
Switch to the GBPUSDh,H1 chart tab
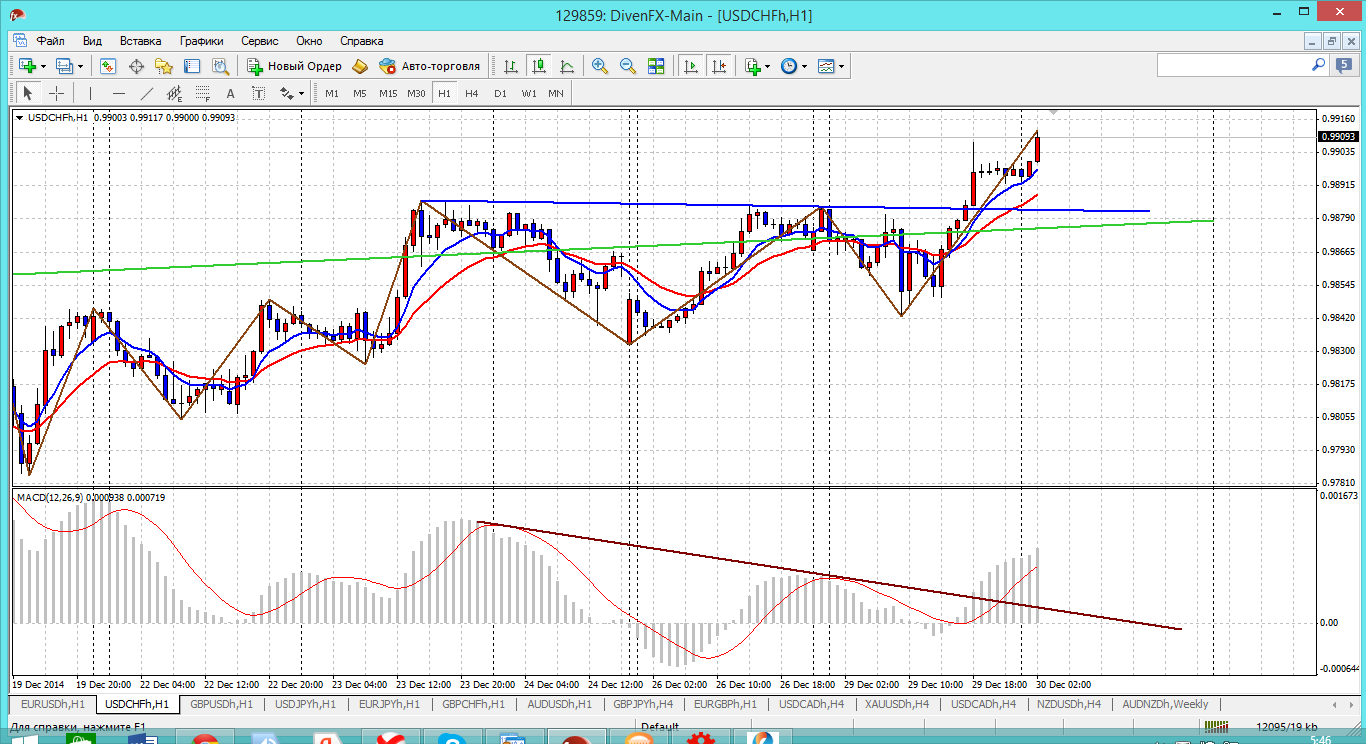(222, 704)
